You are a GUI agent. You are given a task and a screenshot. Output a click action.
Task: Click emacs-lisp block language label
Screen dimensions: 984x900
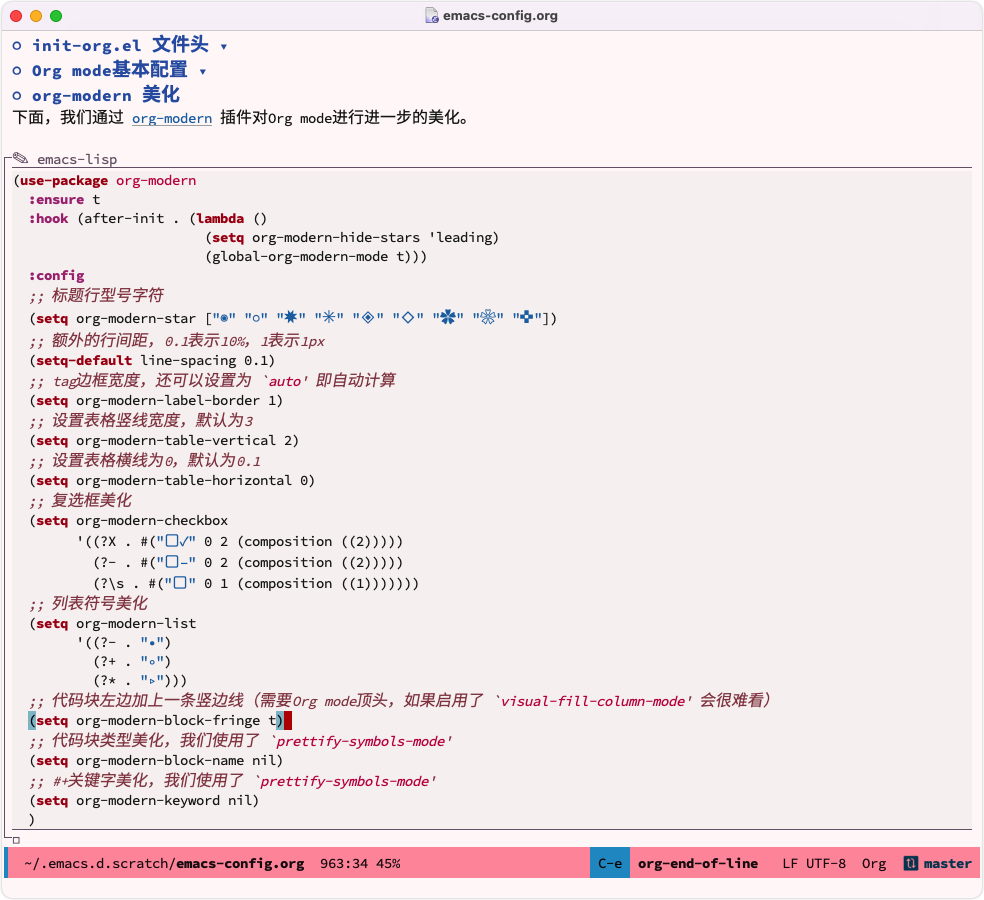coord(77,159)
